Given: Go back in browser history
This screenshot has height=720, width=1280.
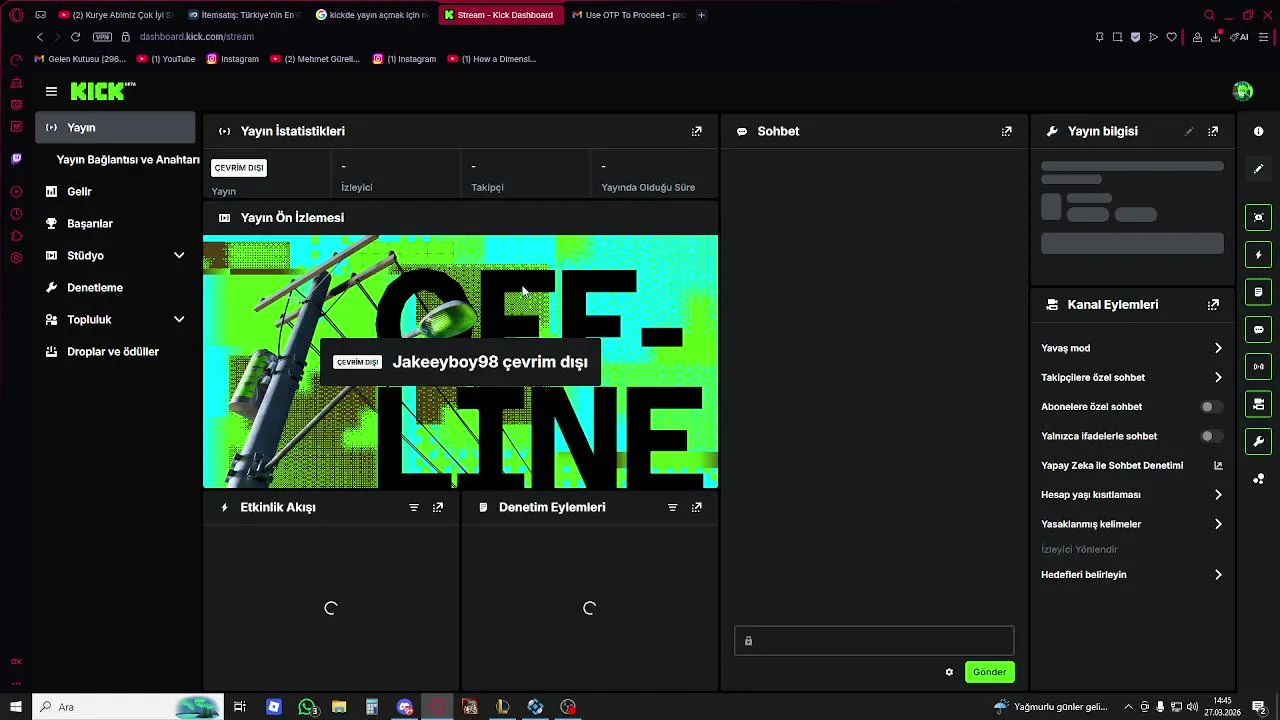Looking at the screenshot, I should tap(40, 37).
